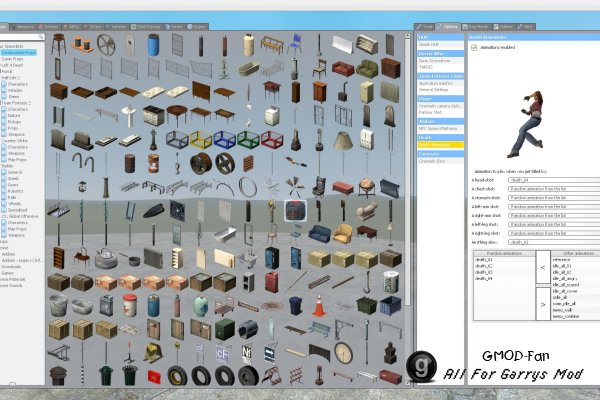Select the large spoked flywheel prop
The image size is (600, 400).
106,45
